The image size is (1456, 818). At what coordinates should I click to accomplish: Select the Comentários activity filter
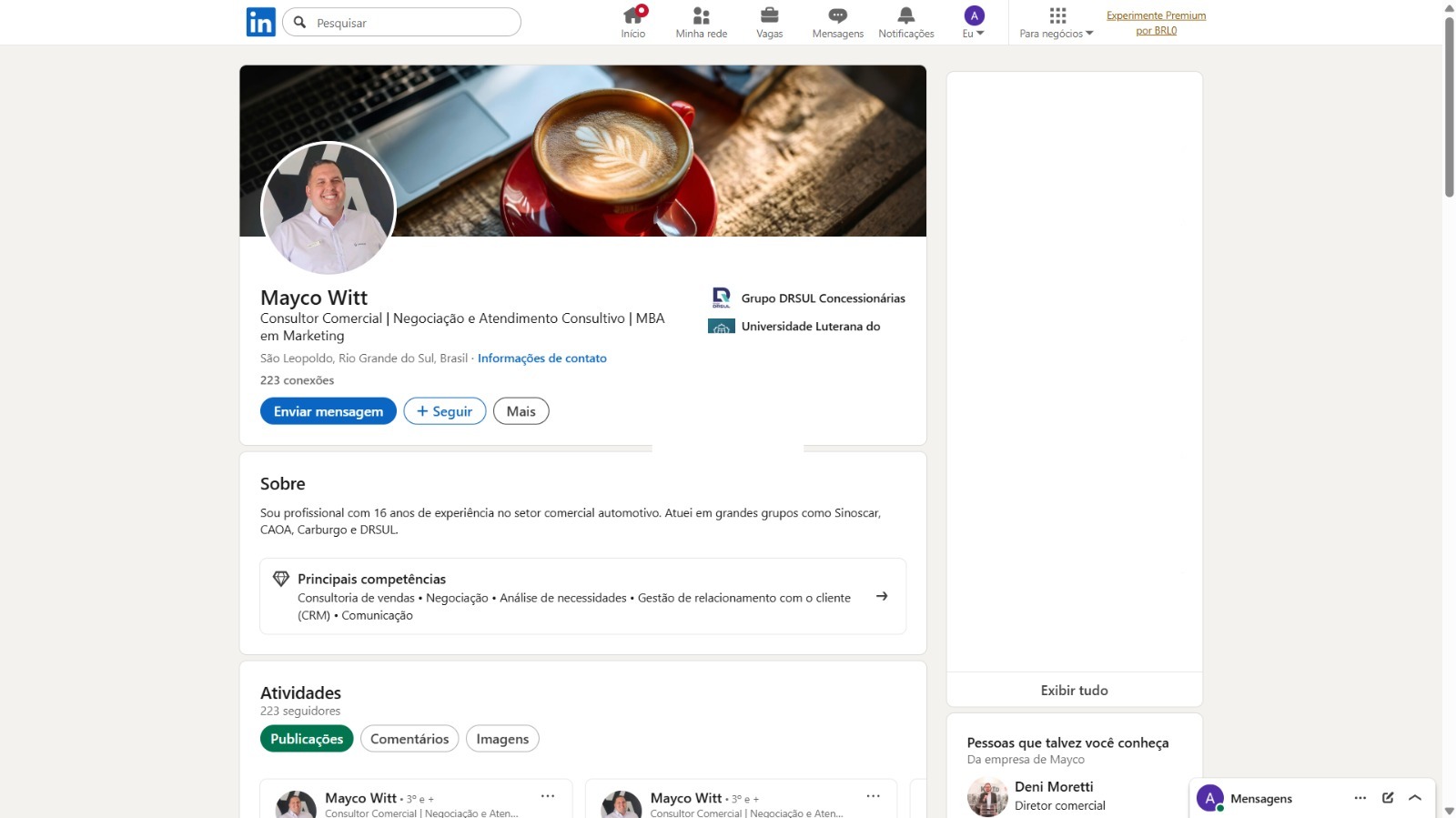[409, 739]
